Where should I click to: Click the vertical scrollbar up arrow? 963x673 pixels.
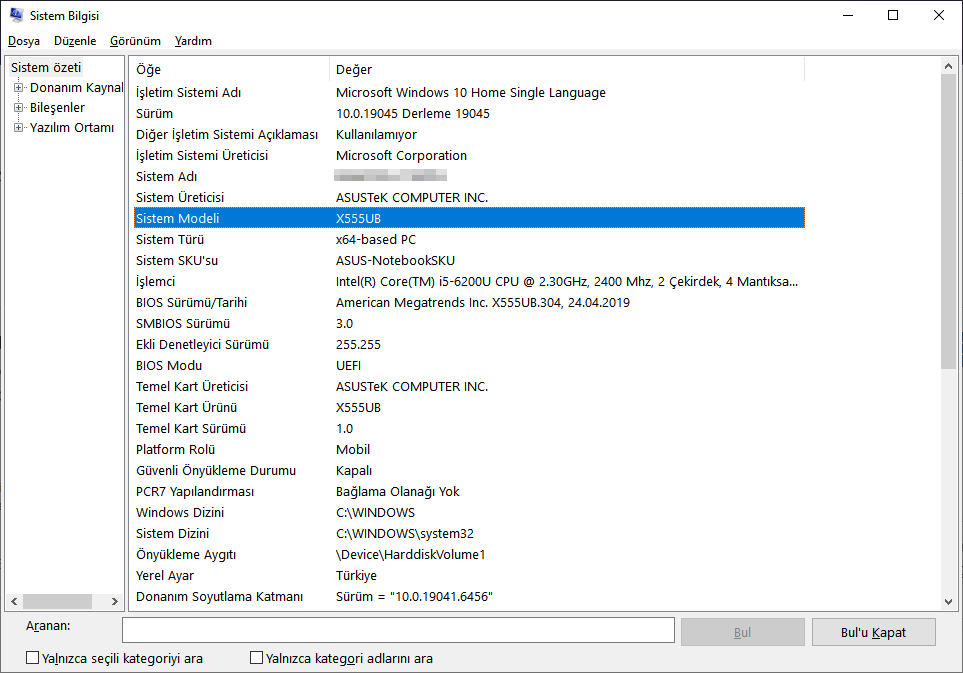tap(949, 66)
